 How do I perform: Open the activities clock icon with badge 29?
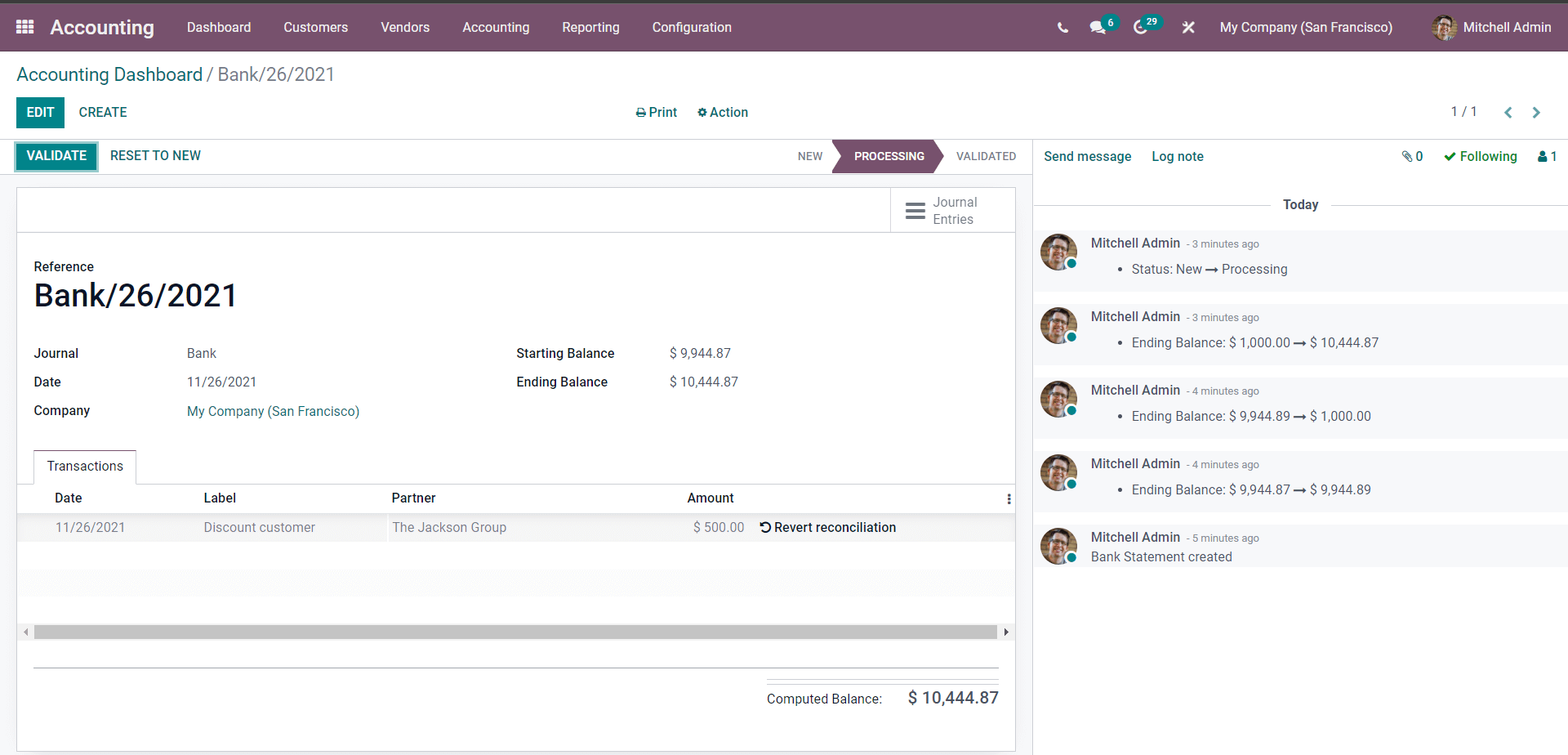[x=1146, y=26]
